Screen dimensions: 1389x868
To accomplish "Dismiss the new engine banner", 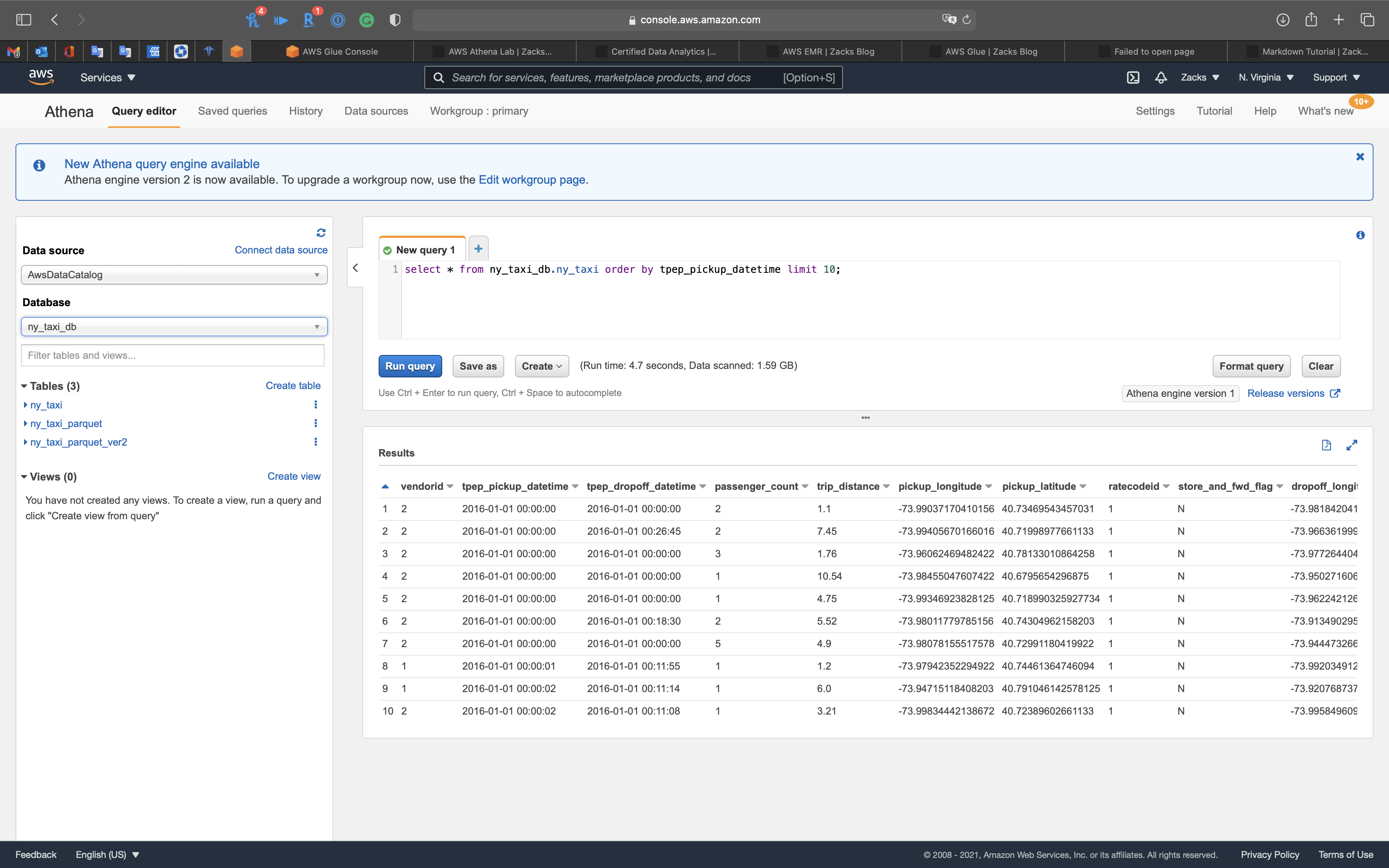I will [x=1360, y=157].
